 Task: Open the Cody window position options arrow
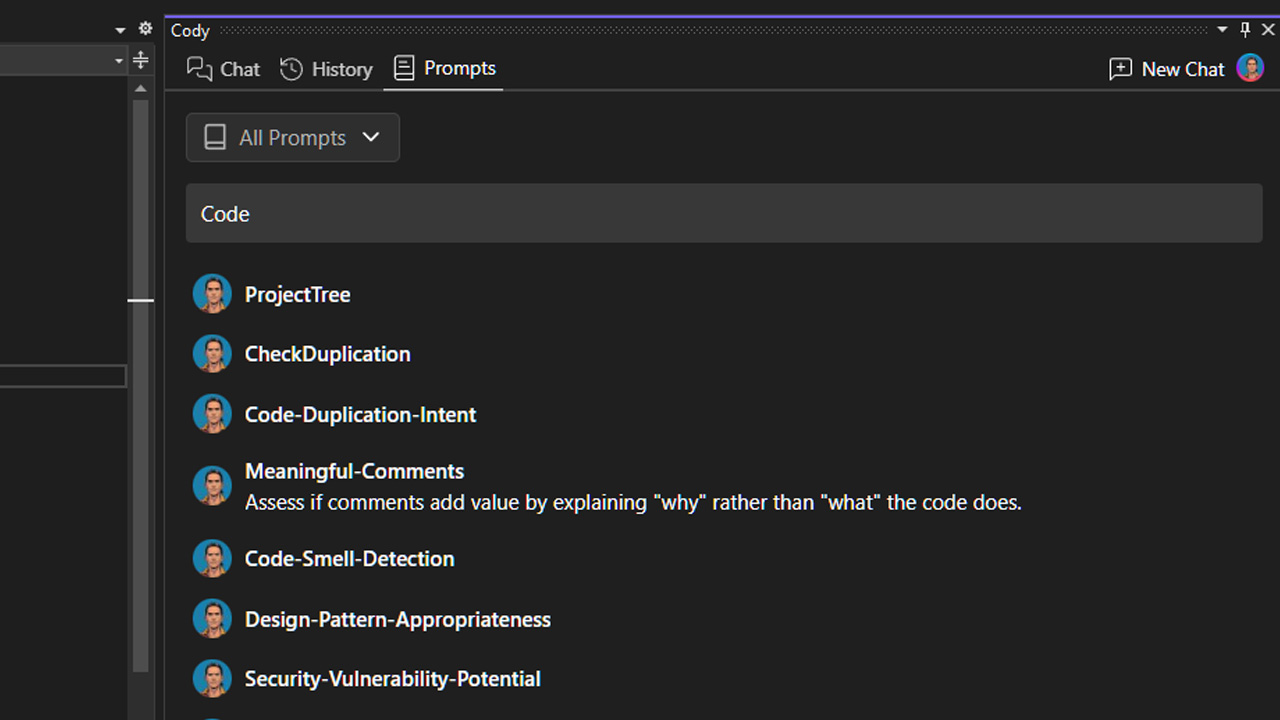[1222, 30]
